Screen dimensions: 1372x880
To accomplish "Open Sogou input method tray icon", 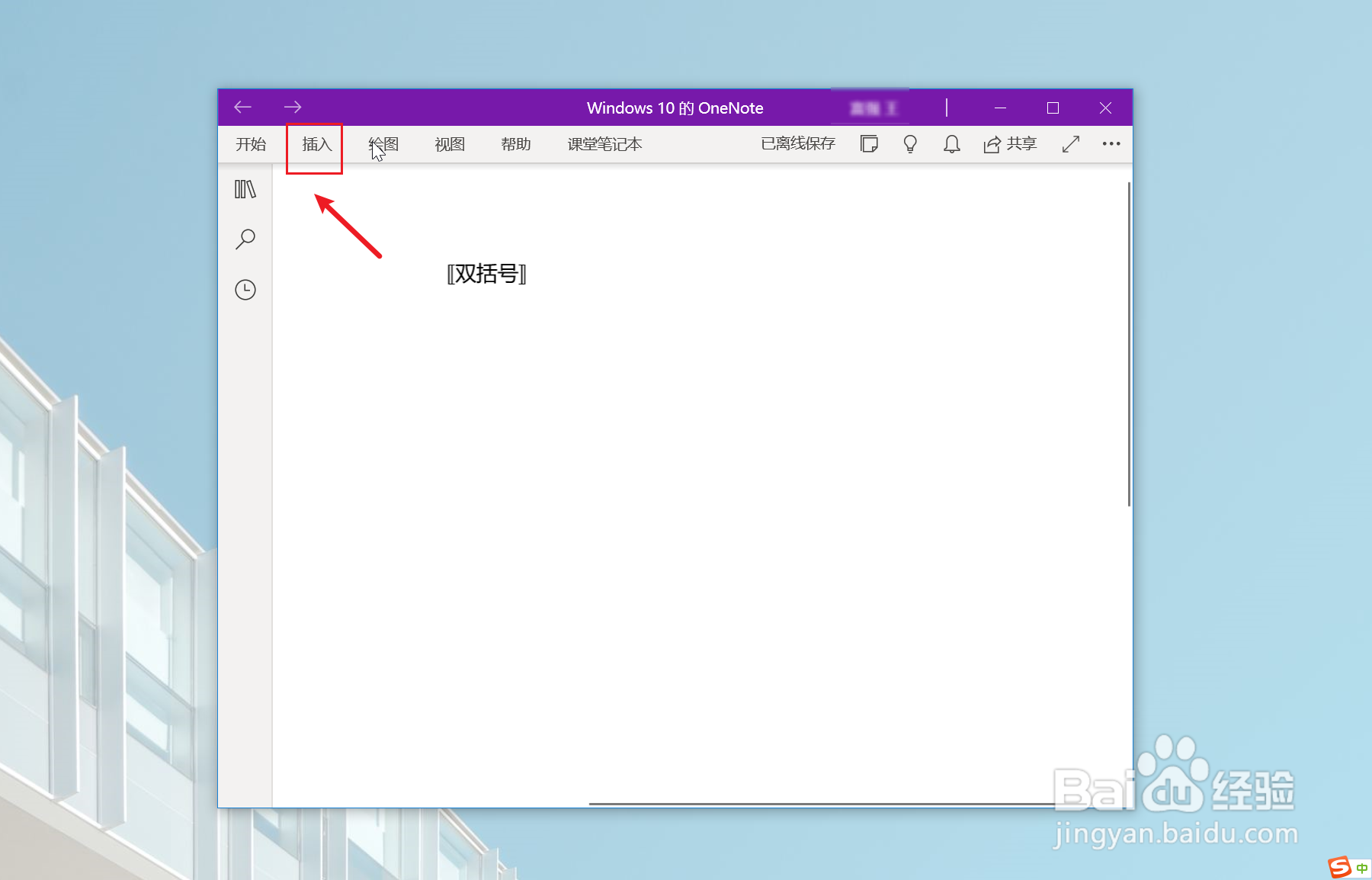I will (x=1339, y=868).
